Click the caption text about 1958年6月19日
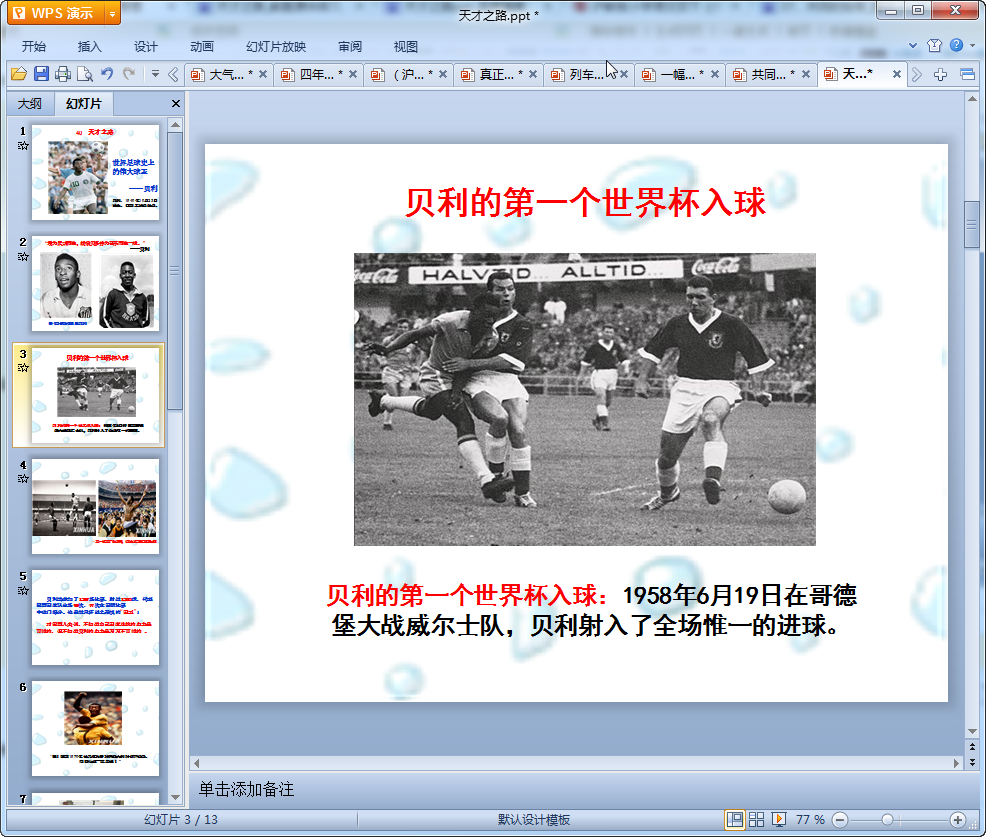 point(591,610)
